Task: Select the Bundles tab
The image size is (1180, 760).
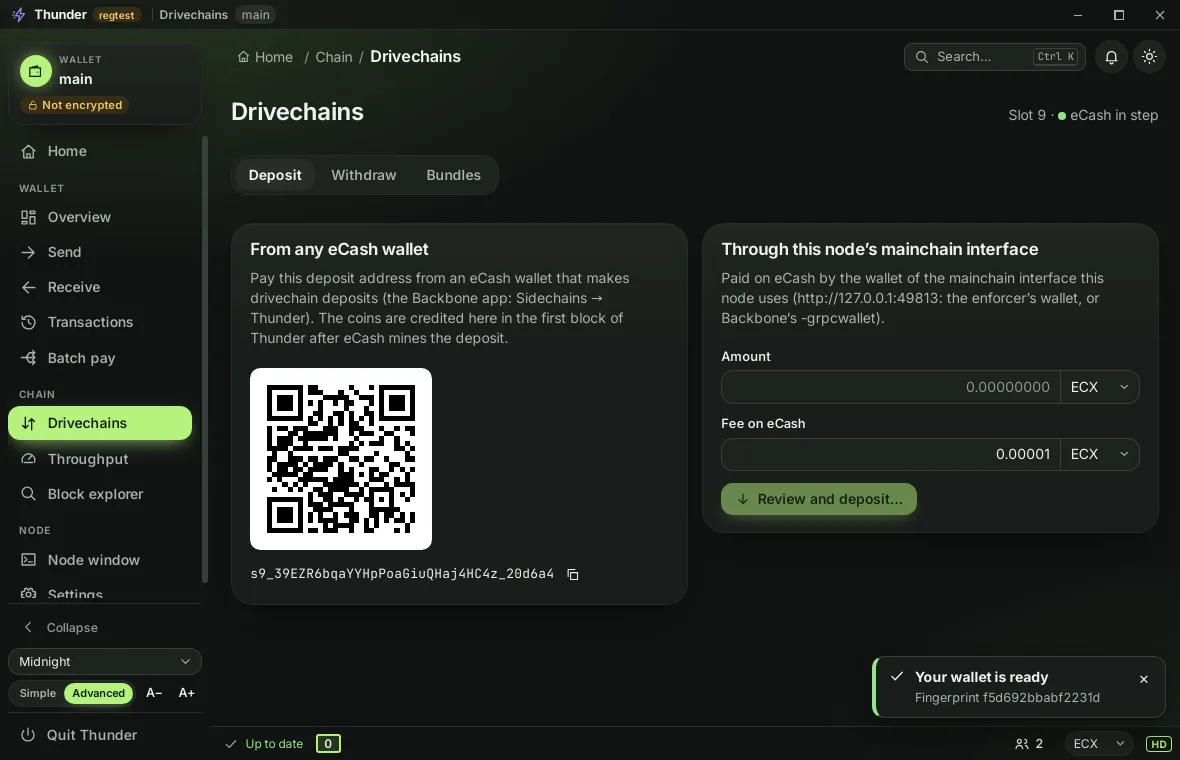Action: pyautogui.click(x=453, y=175)
